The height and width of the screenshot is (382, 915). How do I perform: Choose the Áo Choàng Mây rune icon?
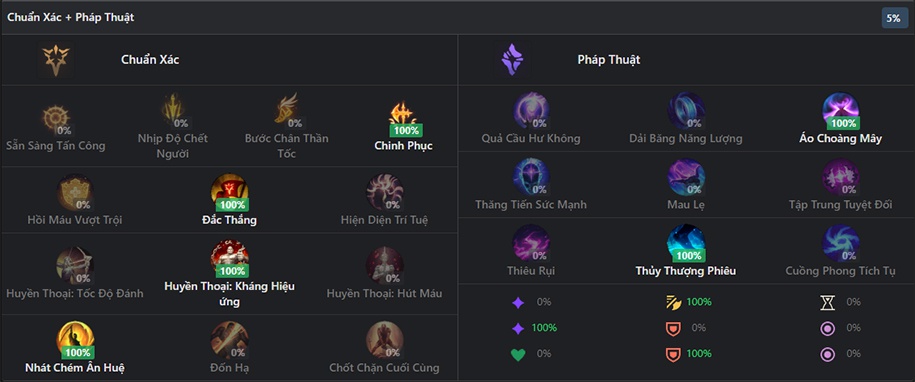tap(840, 110)
